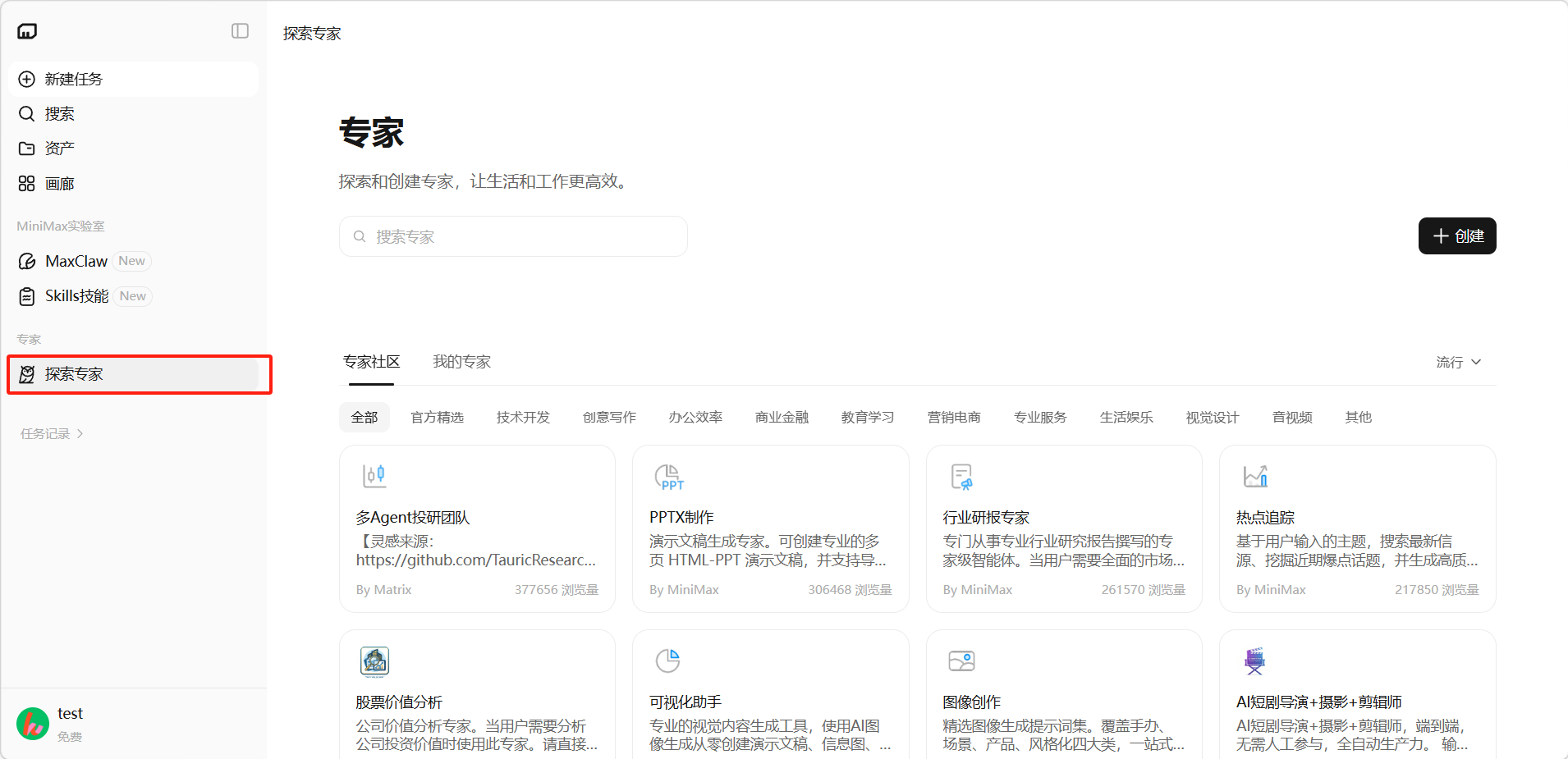Collapse the sidebar with the panel toggle

pos(240,31)
